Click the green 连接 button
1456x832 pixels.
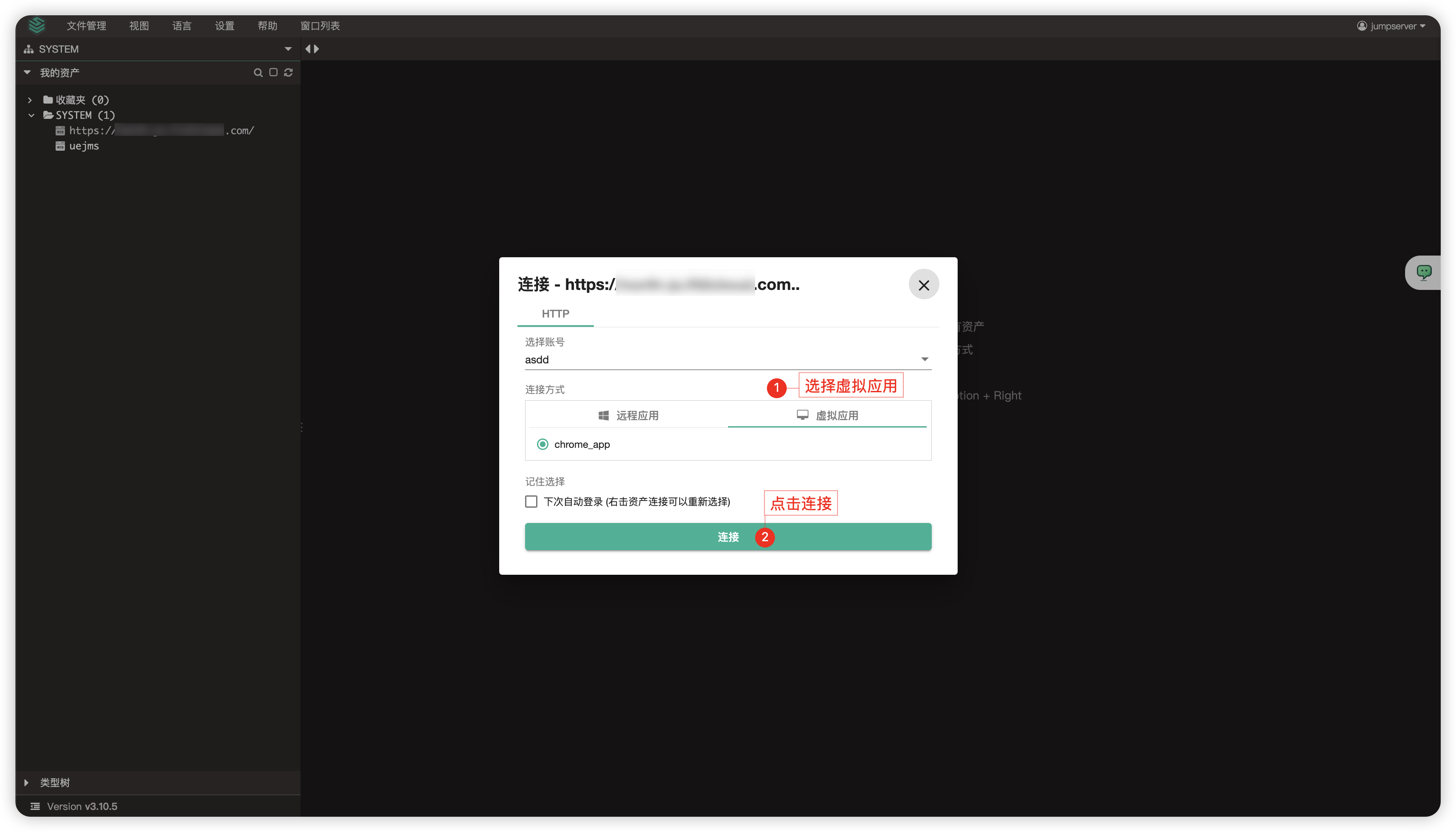[x=728, y=537]
